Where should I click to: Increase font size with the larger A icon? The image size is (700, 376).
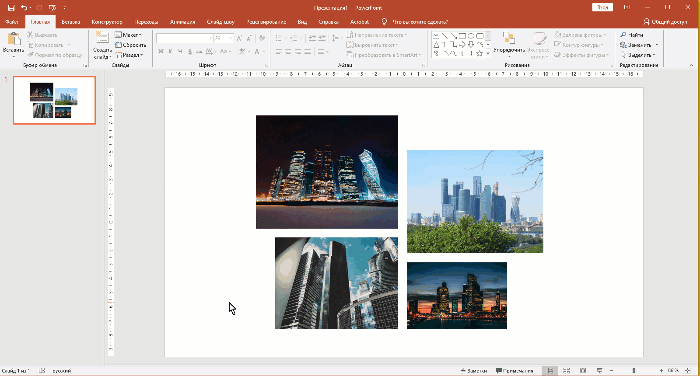(x=239, y=38)
